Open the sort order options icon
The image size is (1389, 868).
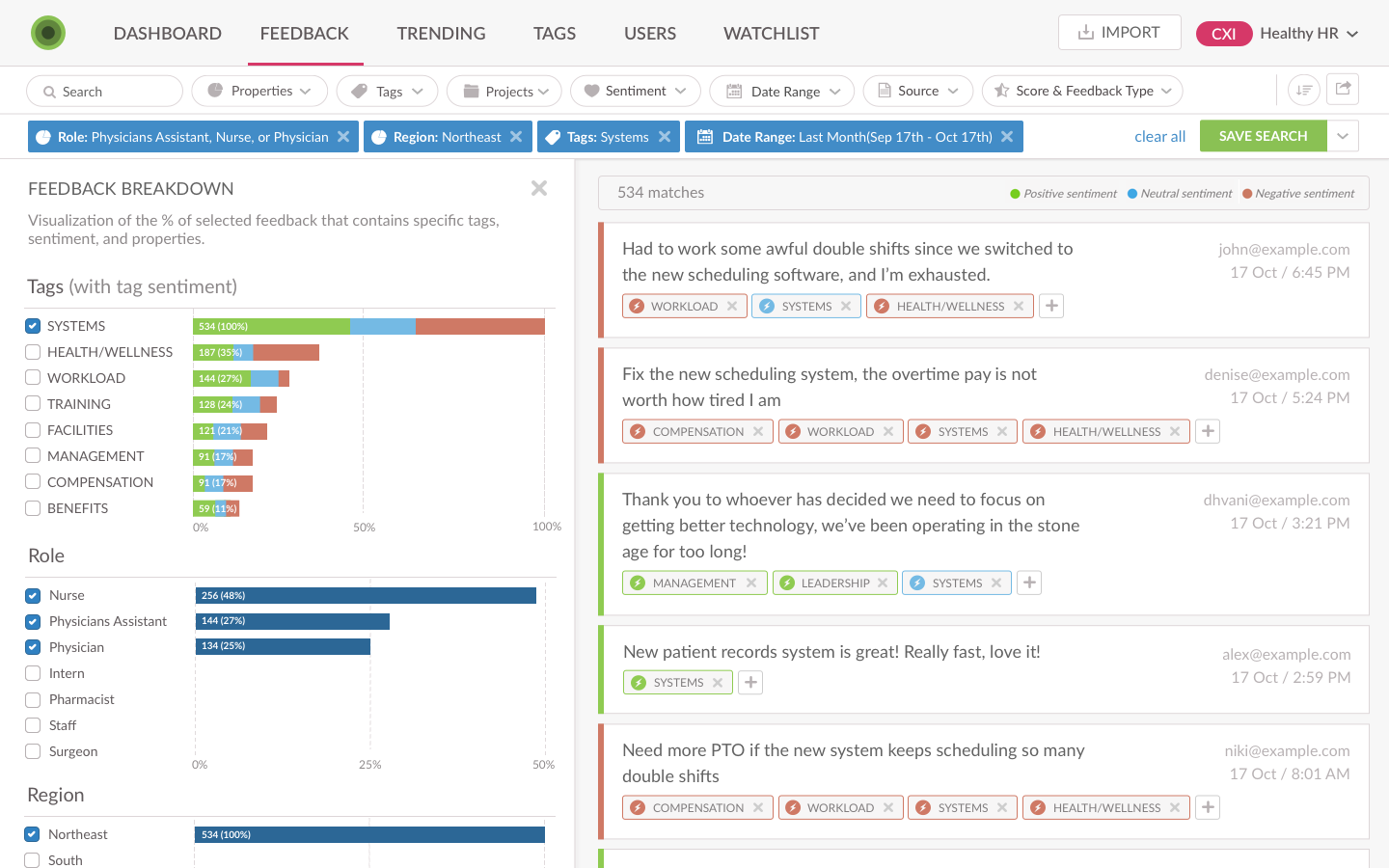(1303, 90)
